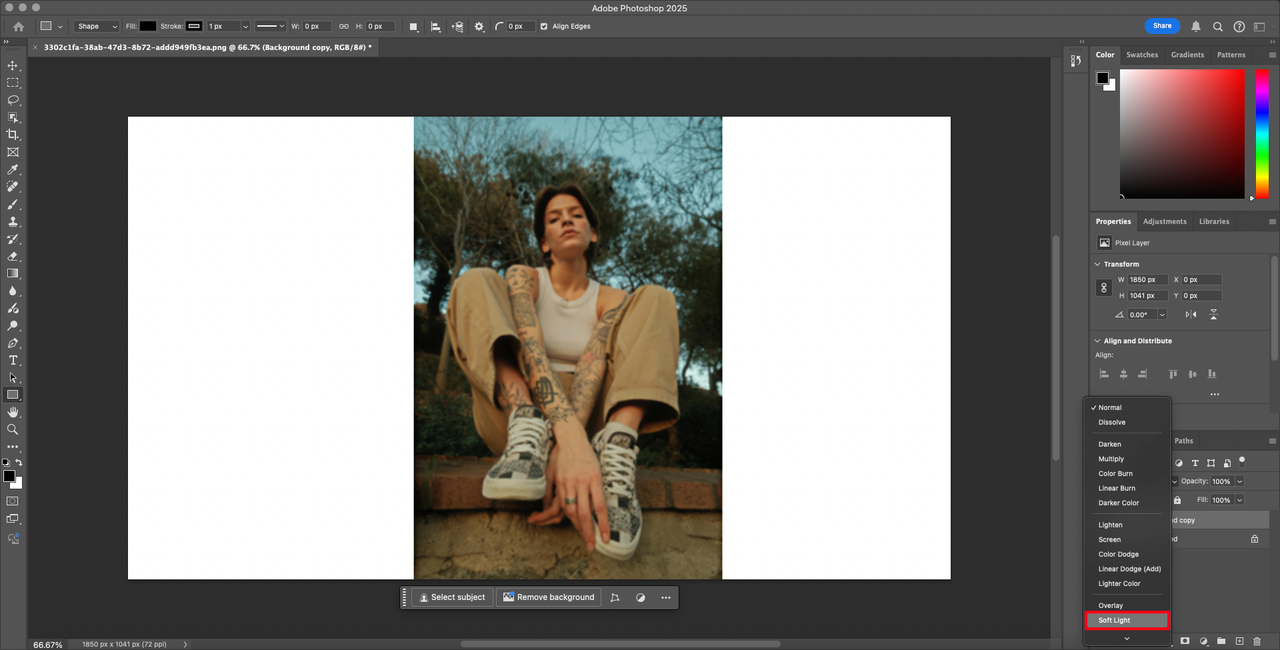Open the Shape tool mode dropdown
The image size is (1280, 650).
point(97,26)
